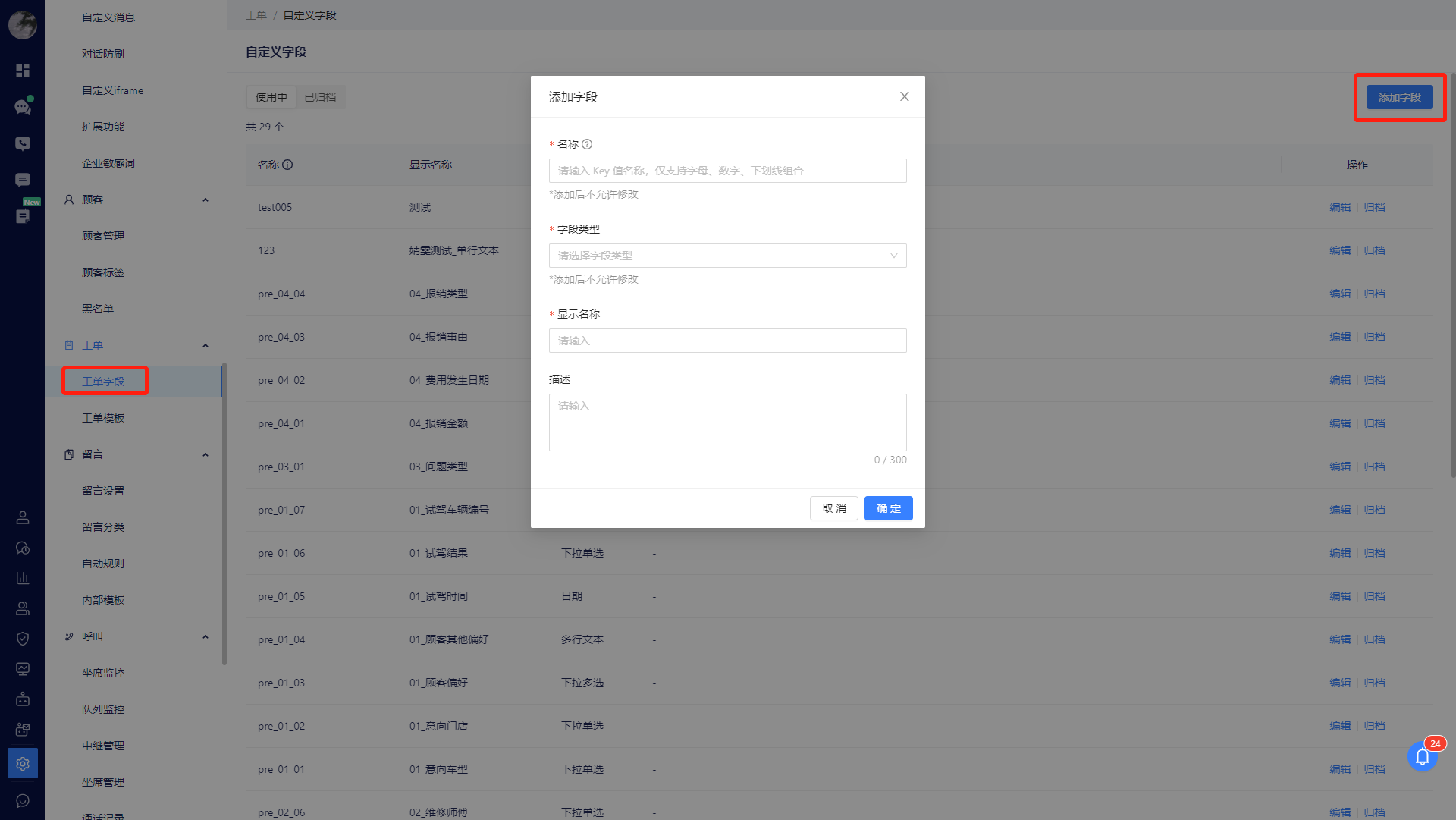Click the 确定 button
The image size is (1456, 820).
tap(888, 508)
